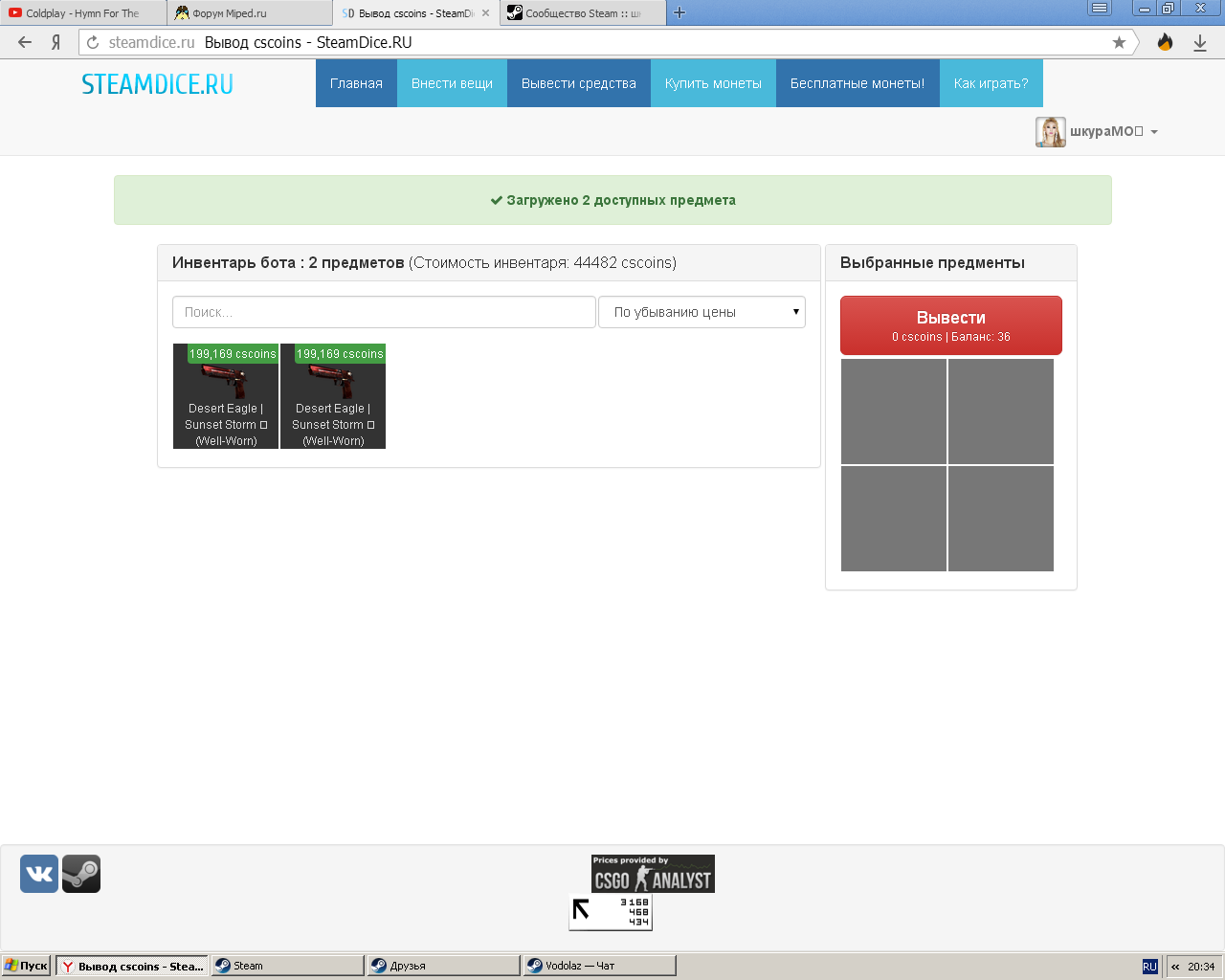Click the inventory value '44482 cscoins' text
The width and height of the screenshot is (1225, 980).
pyautogui.click(x=623, y=262)
